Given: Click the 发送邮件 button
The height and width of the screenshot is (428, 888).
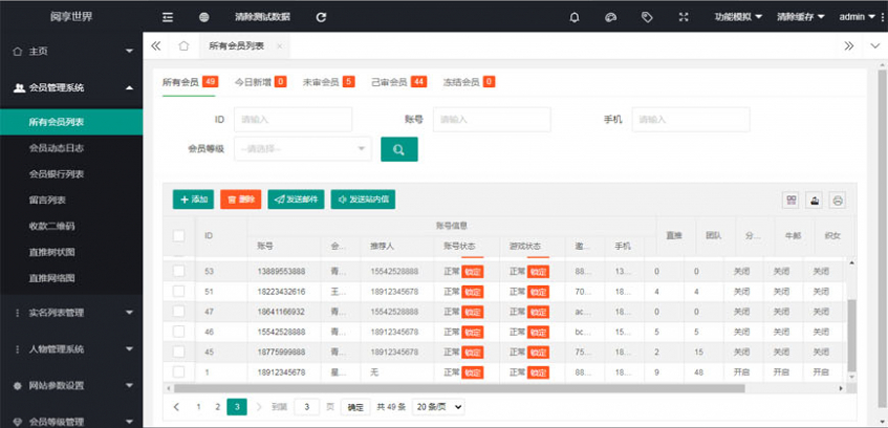Looking at the screenshot, I should coord(296,199).
